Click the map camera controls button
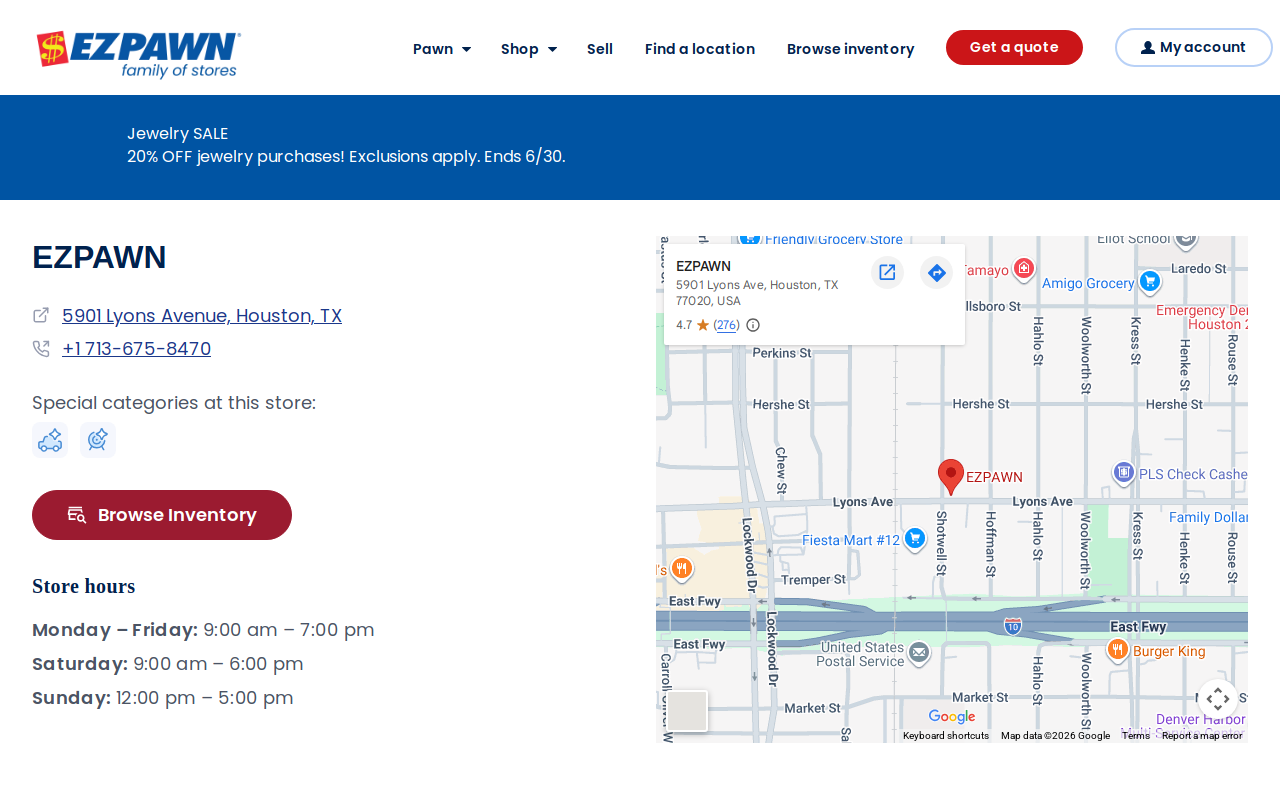The width and height of the screenshot is (1280, 800). pos(1218,699)
